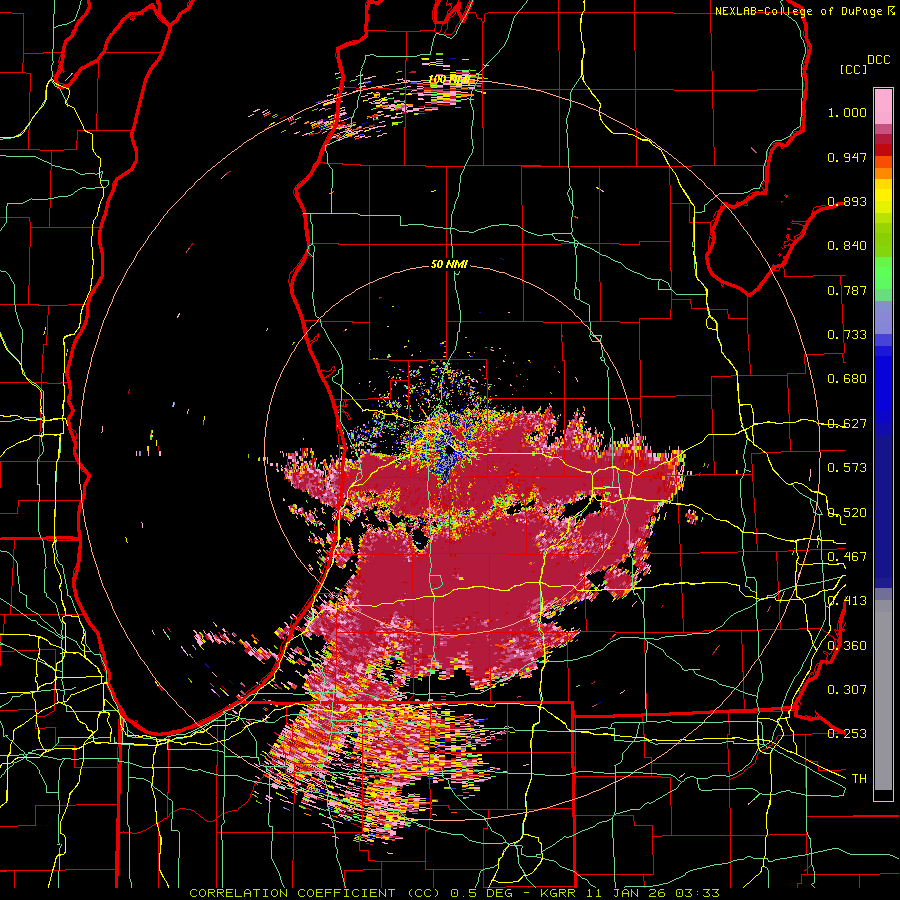
Task: Select the 1.000 value on the scale
Action: pos(847,112)
